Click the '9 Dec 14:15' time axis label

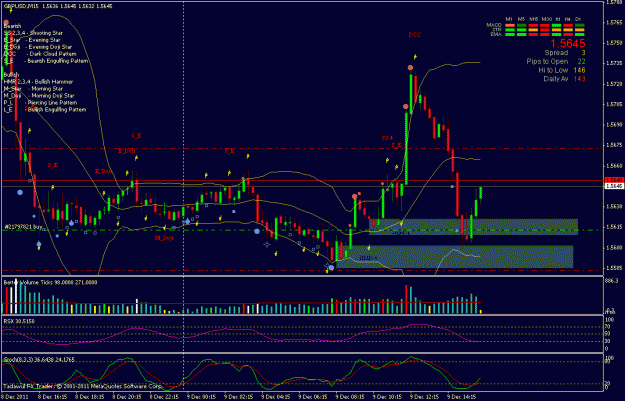tap(462, 397)
